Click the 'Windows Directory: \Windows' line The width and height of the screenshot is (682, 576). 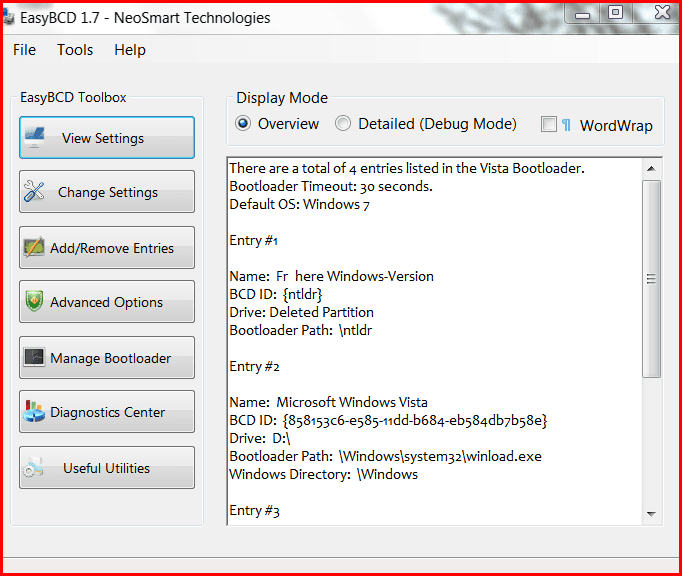(x=324, y=475)
